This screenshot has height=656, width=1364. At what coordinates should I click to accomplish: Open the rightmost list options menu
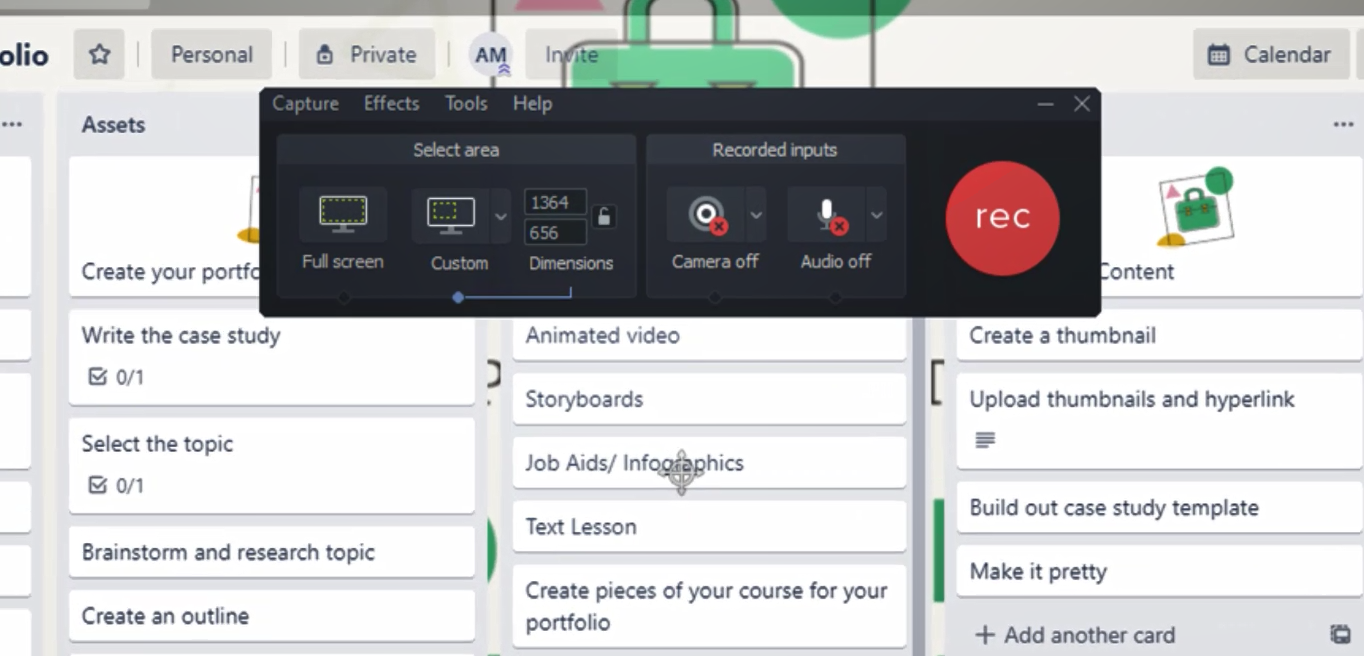[1343, 125]
